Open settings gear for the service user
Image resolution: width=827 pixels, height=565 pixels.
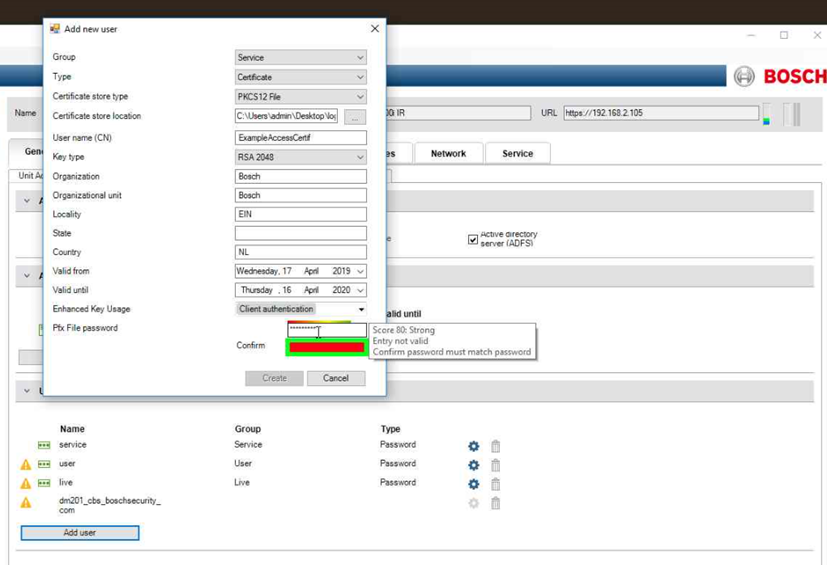coord(473,446)
